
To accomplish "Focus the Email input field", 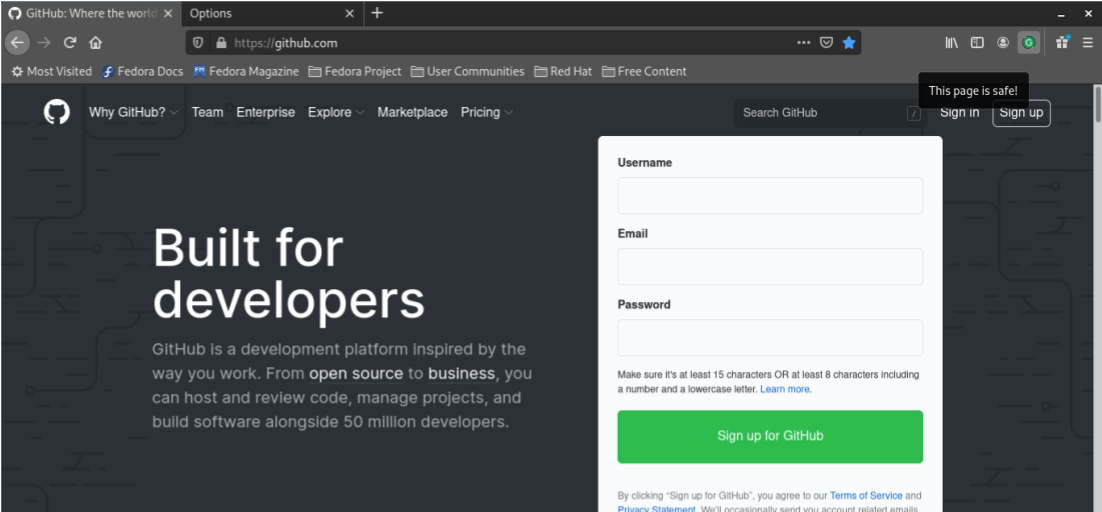I will point(770,266).
